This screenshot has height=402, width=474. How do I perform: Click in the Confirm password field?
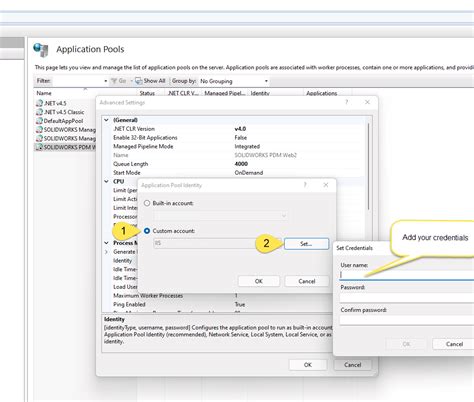tap(407, 320)
